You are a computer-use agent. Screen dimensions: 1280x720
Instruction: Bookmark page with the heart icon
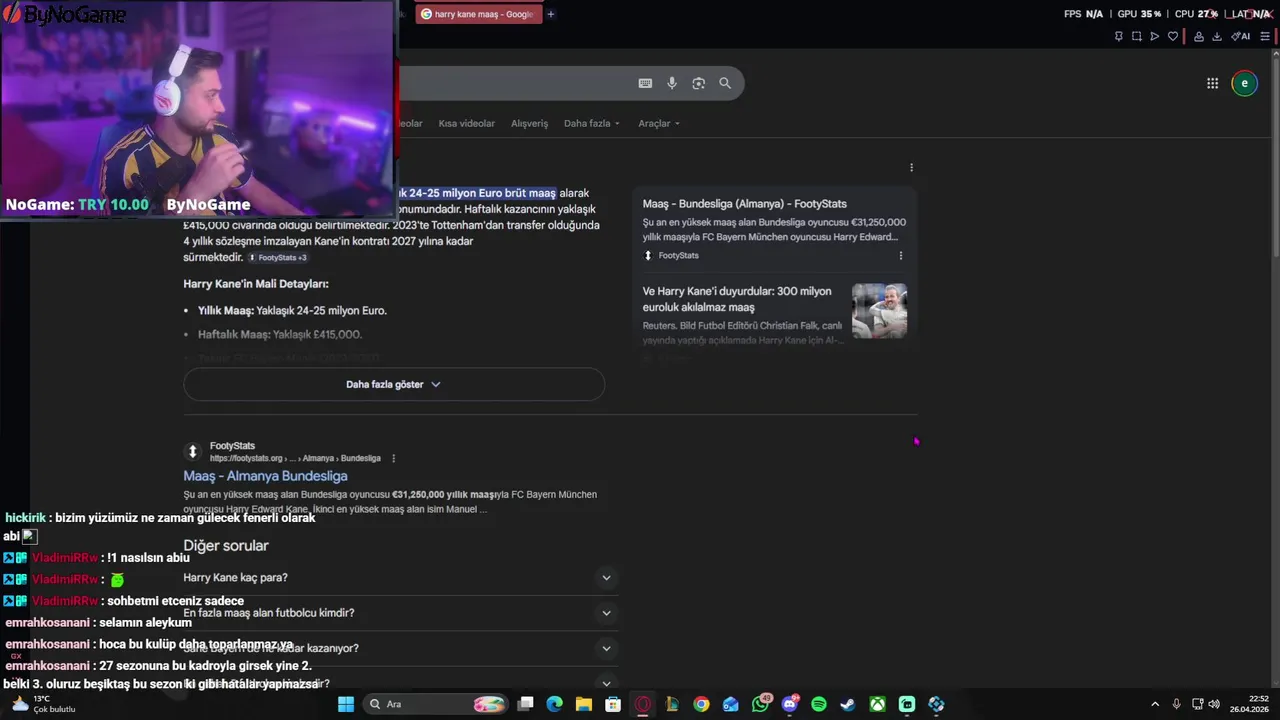[x=1173, y=37]
